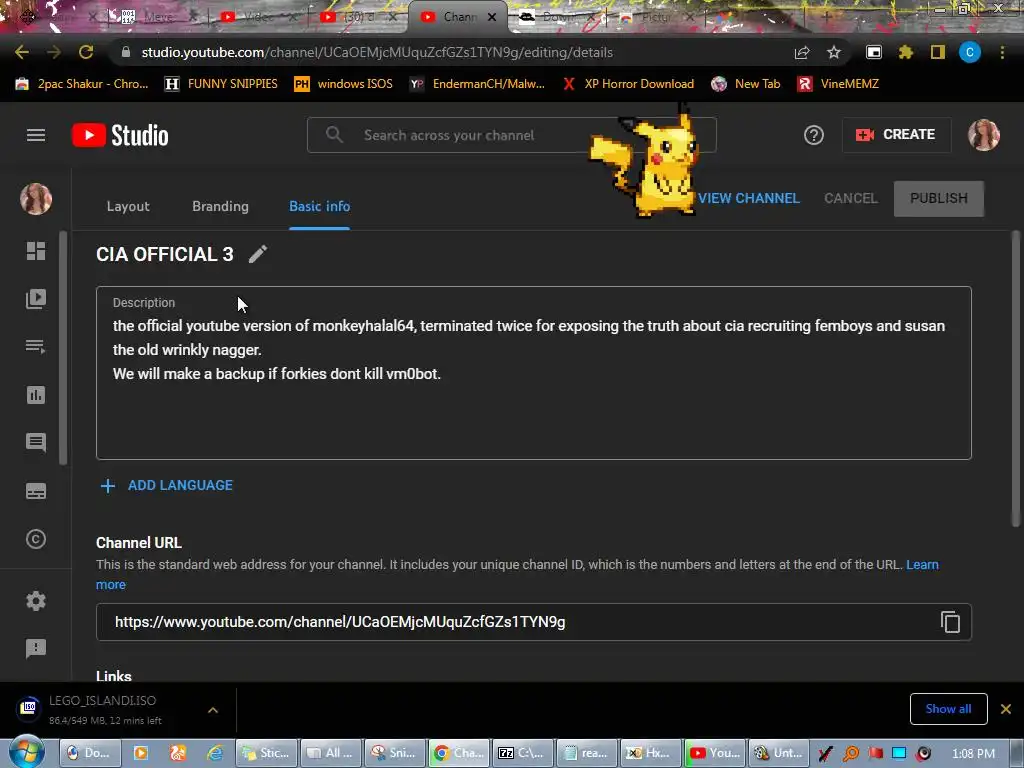Viewport: 1024px width, 768px height.
Task: Click the browser back arrow
Action: tap(22, 52)
